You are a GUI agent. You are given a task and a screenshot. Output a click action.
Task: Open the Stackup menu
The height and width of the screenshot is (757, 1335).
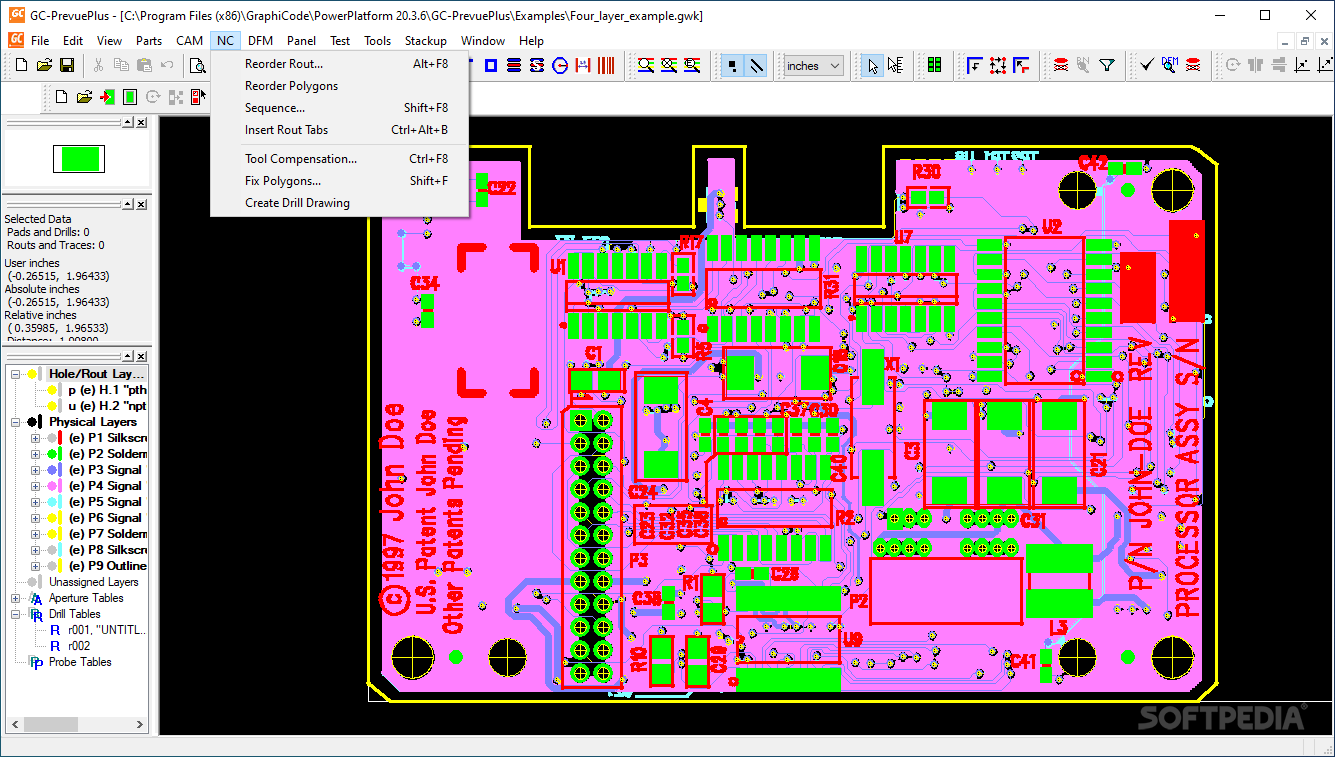pyautogui.click(x=426, y=41)
